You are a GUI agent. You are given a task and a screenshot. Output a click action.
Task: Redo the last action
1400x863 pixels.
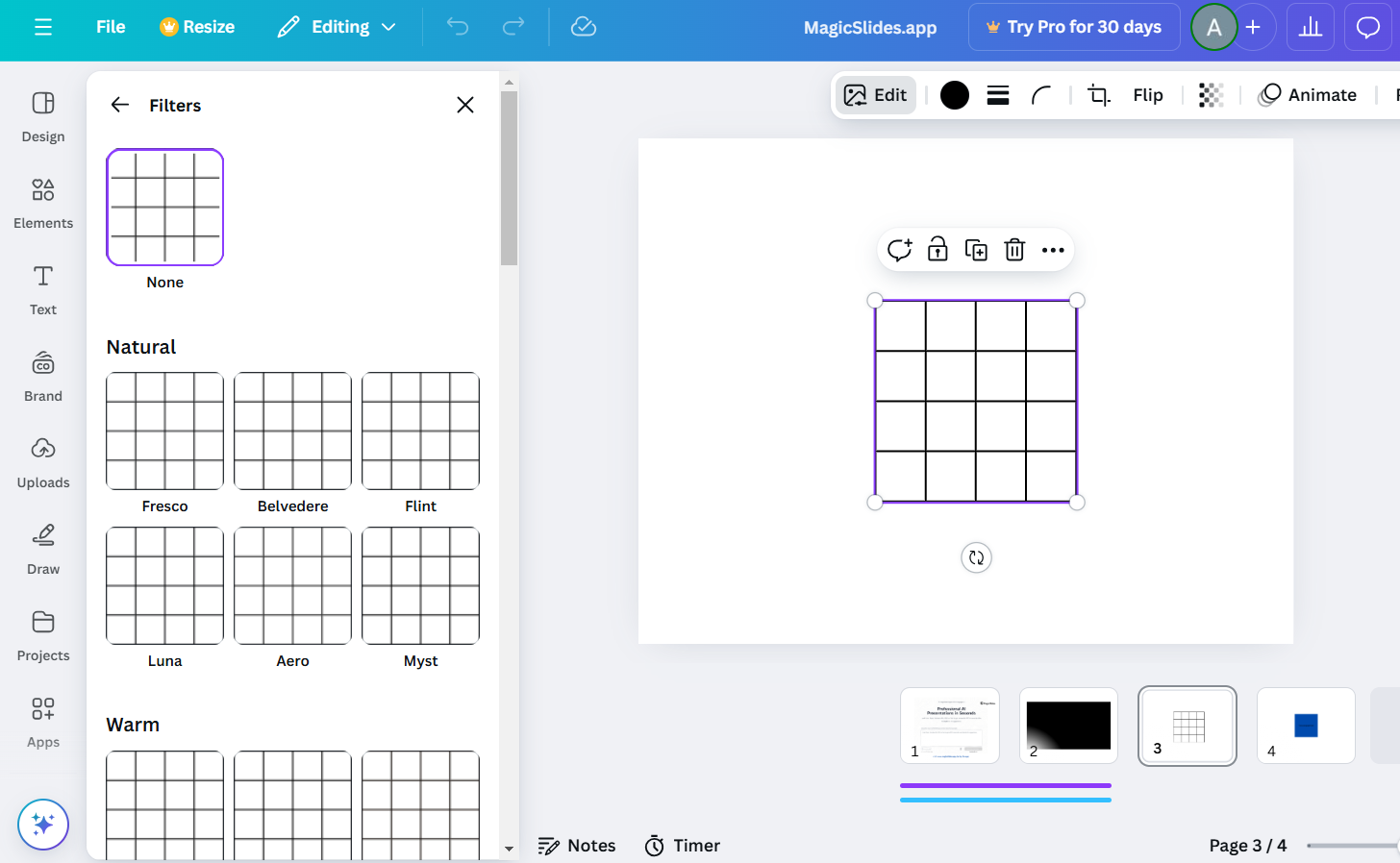pyautogui.click(x=513, y=27)
